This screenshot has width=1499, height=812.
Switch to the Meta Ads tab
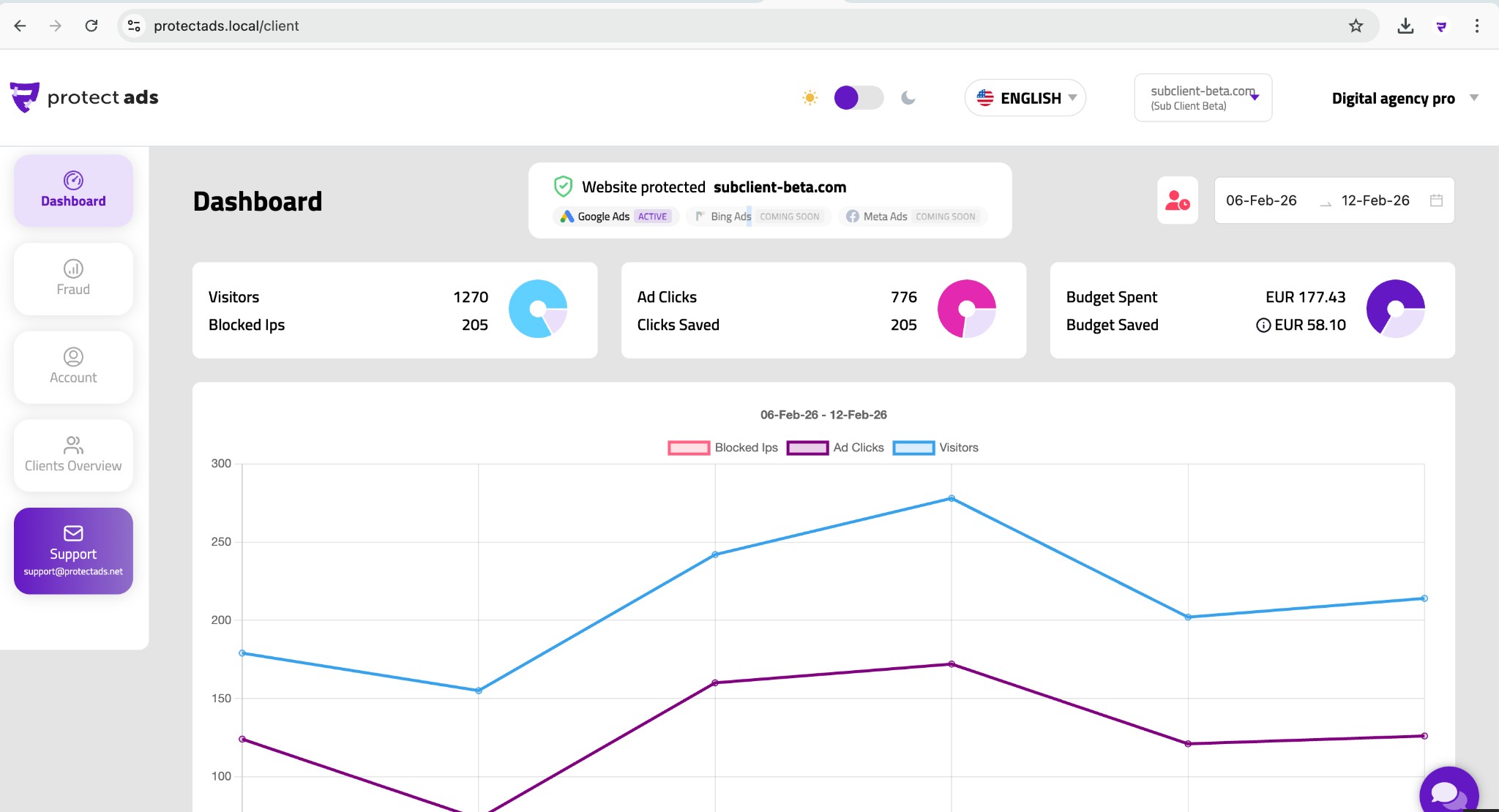click(x=911, y=216)
